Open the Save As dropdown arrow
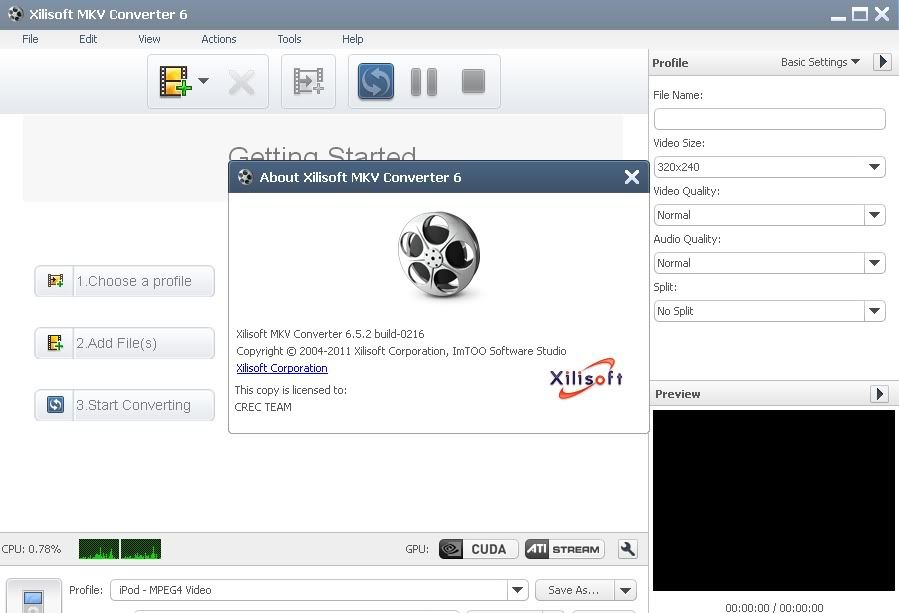The image size is (899, 613). [x=626, y=590]
